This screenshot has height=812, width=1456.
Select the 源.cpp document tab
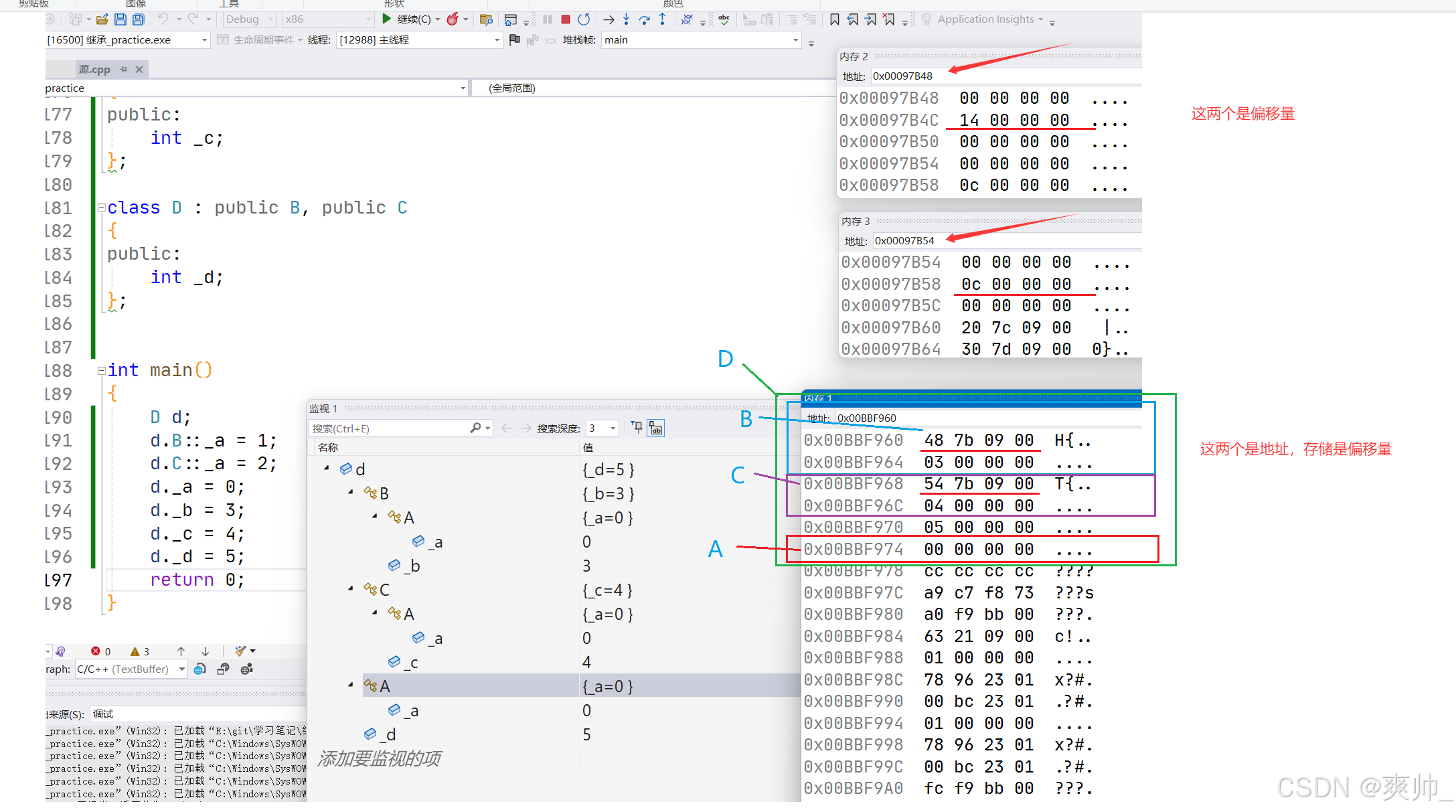94,70
